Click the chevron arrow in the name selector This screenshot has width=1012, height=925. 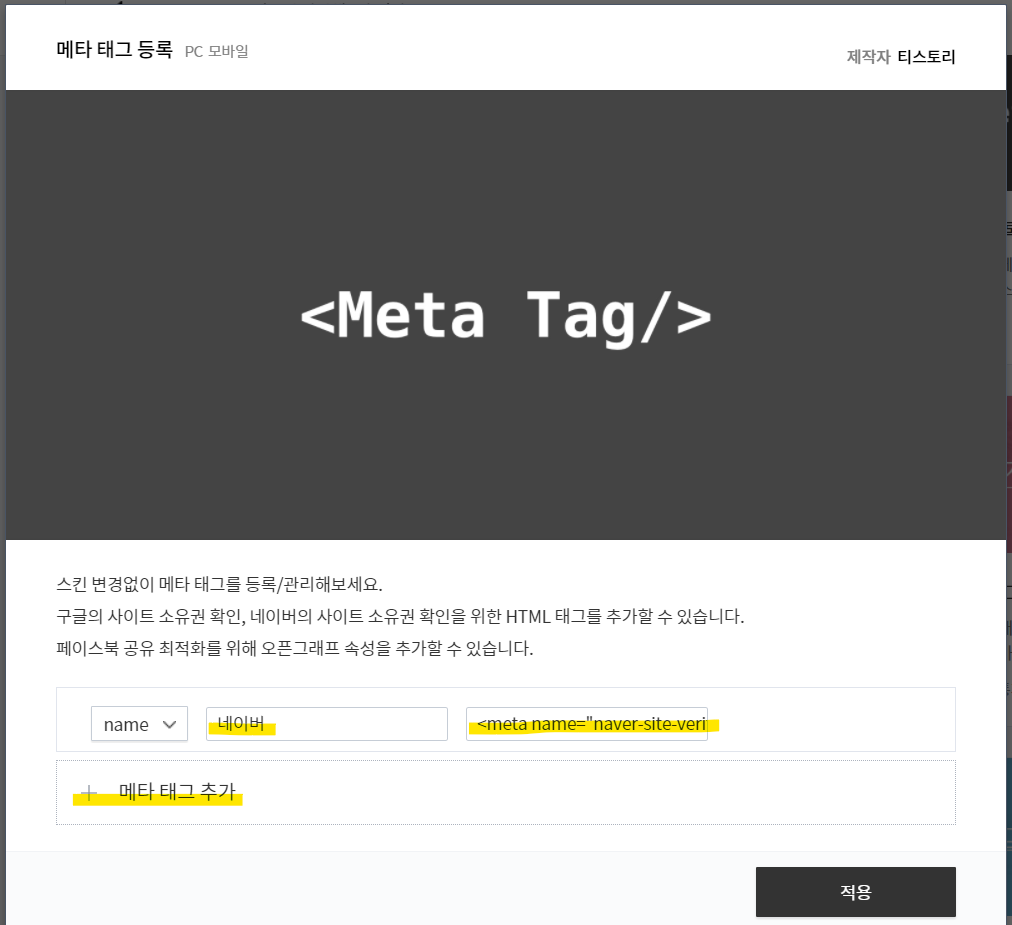click(x=170, y=724)
